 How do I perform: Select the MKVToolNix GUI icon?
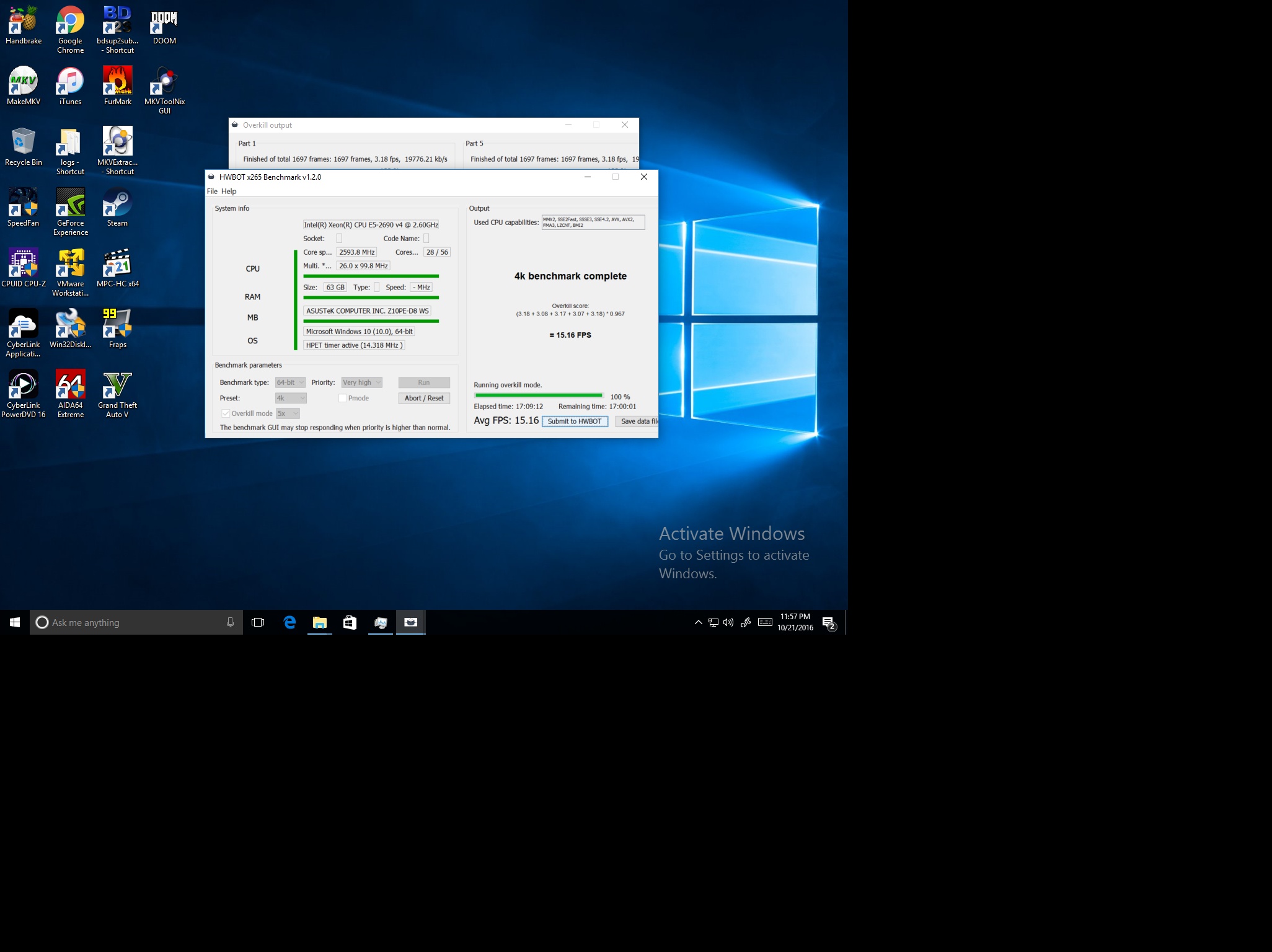click(164, 90)
